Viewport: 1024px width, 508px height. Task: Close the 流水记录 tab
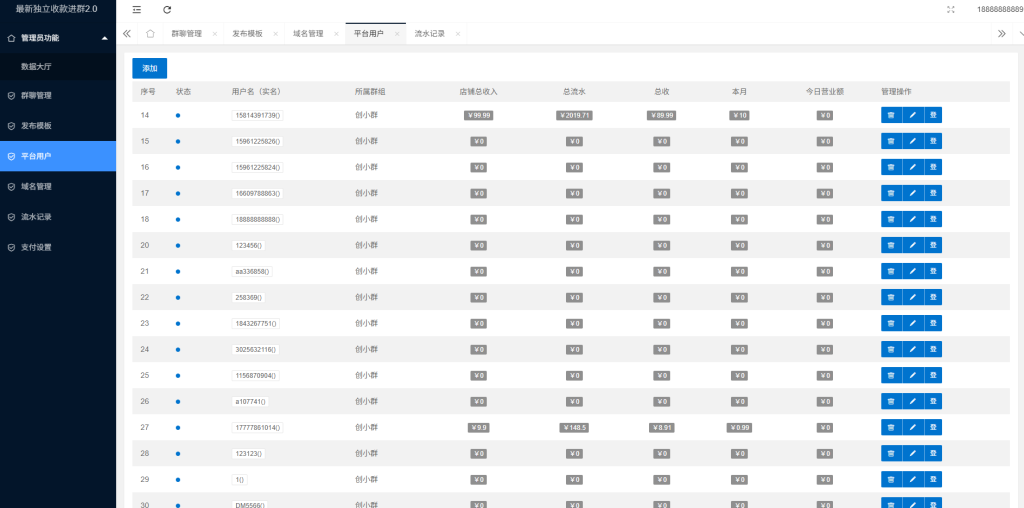(458, 34)
